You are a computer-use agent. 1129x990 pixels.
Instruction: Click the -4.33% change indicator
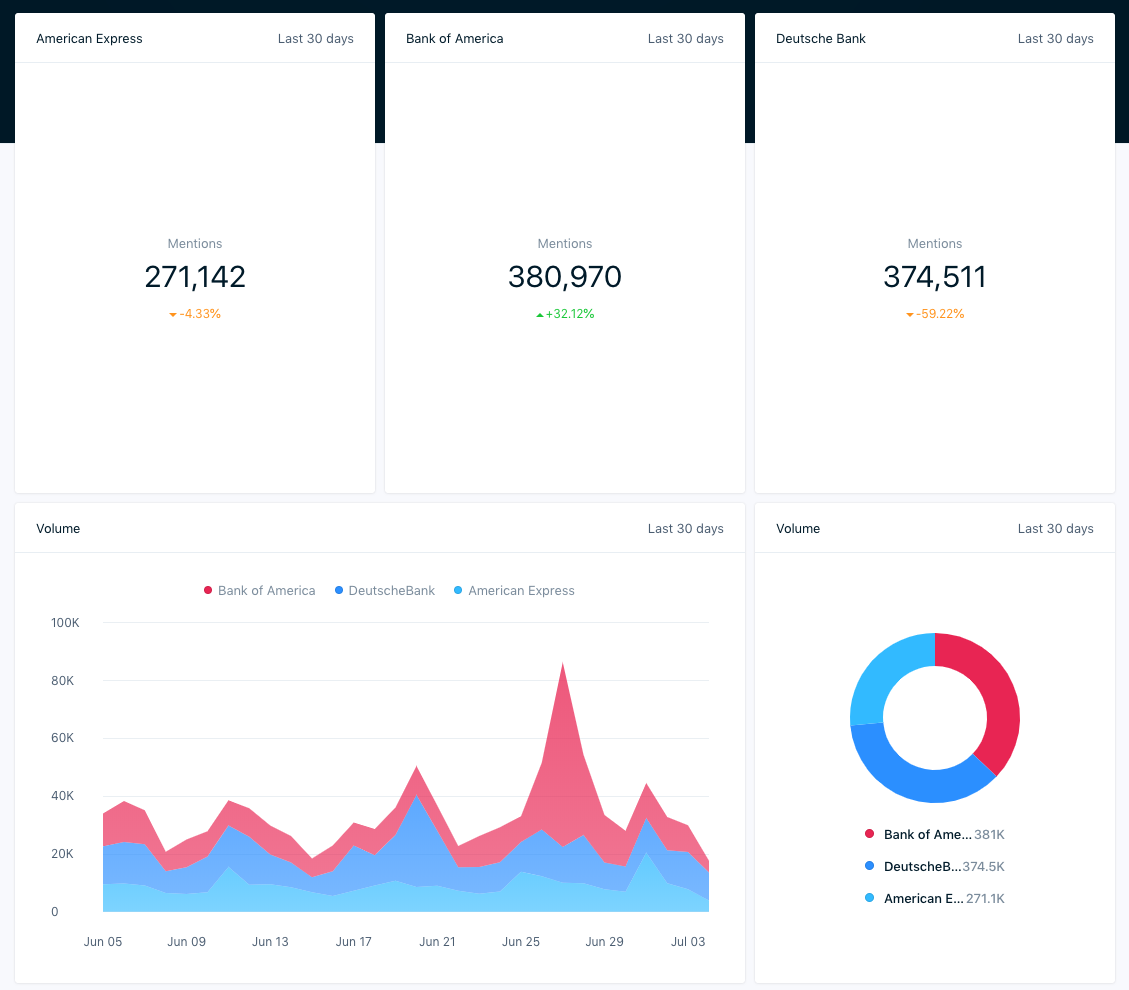pos(195,314)
